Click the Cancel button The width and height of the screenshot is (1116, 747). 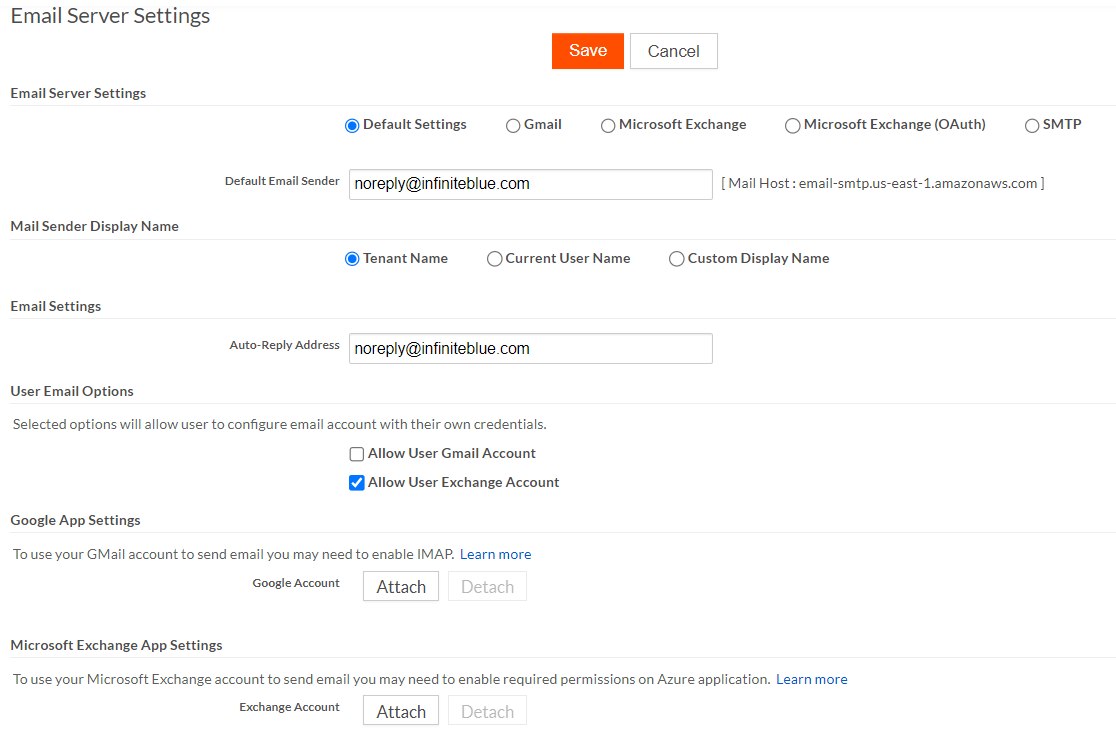point(673,51)
